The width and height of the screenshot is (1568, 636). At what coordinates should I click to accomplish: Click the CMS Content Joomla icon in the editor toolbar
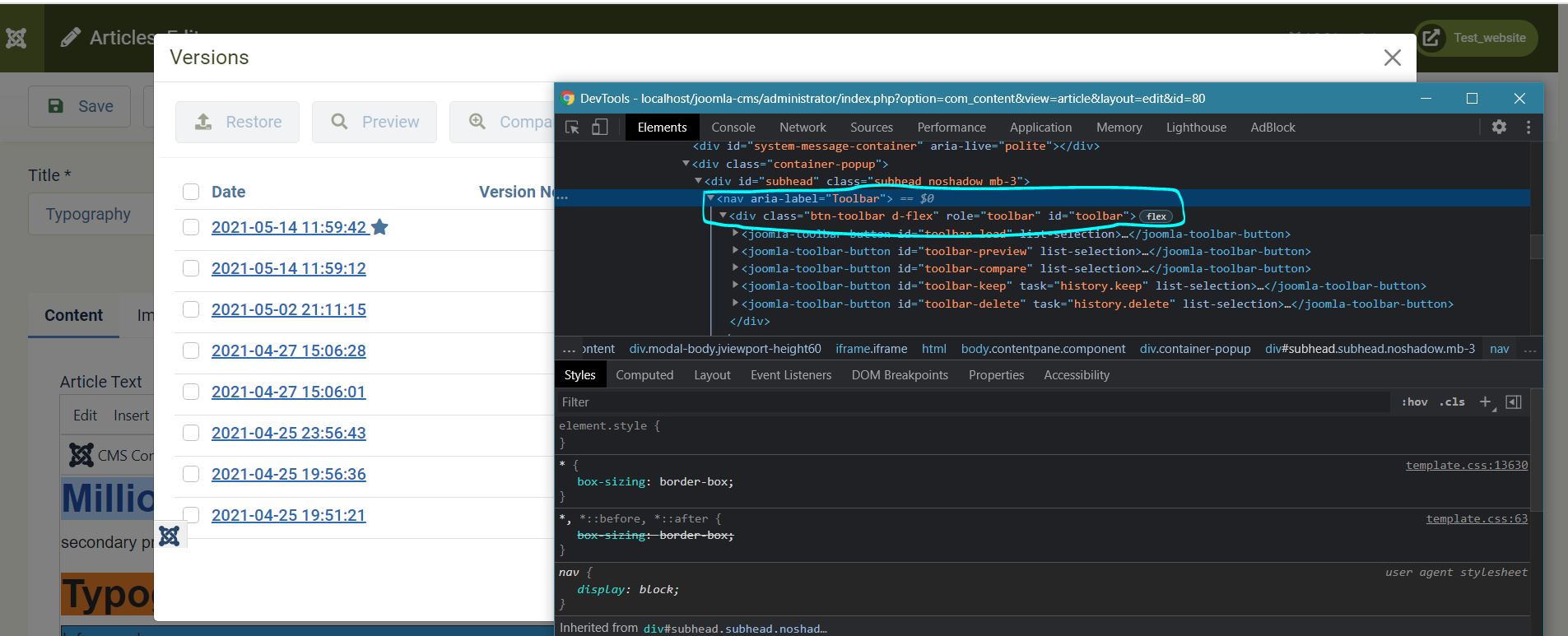81,455
